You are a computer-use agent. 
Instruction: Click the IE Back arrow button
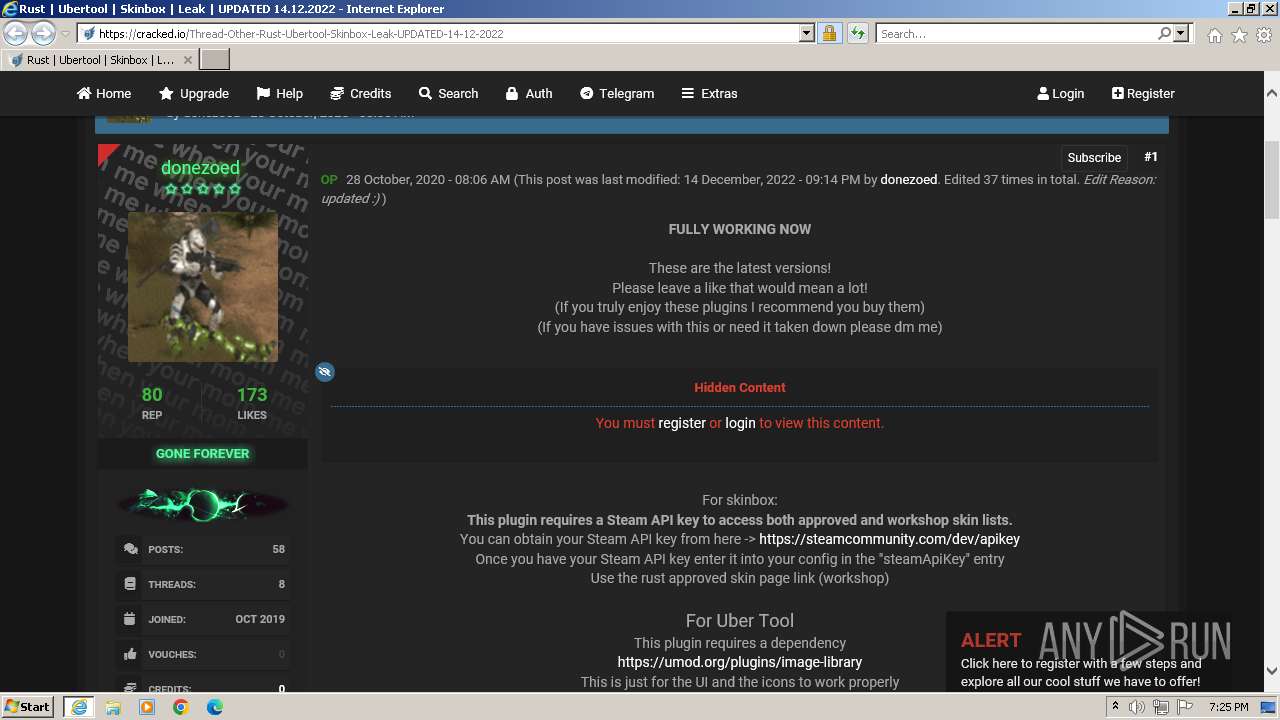click(x=16, y=33)
